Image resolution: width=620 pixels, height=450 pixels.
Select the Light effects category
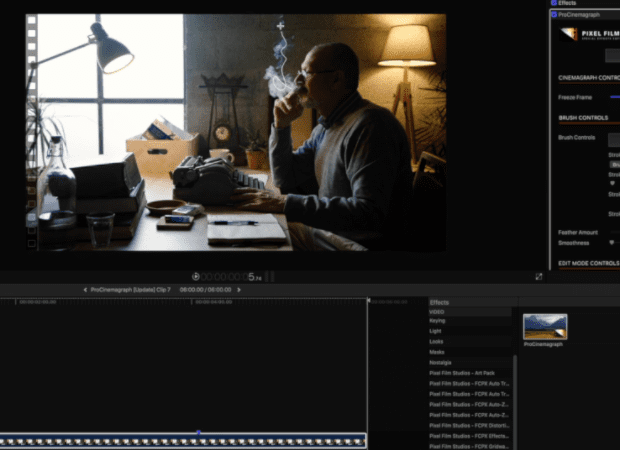pyautogui.click(x=470, y=331)
